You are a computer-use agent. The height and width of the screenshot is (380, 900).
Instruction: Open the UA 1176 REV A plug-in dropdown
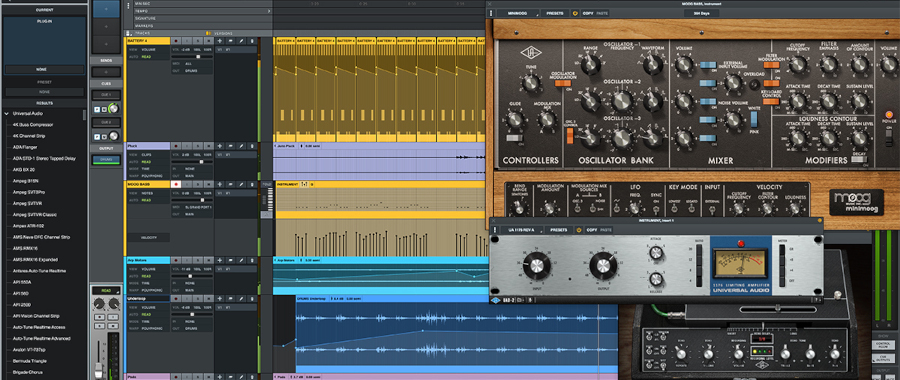click(521, 230)
